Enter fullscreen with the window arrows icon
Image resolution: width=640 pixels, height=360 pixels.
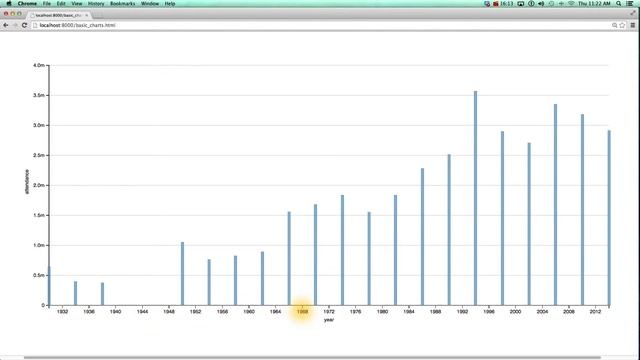point(633,13)
